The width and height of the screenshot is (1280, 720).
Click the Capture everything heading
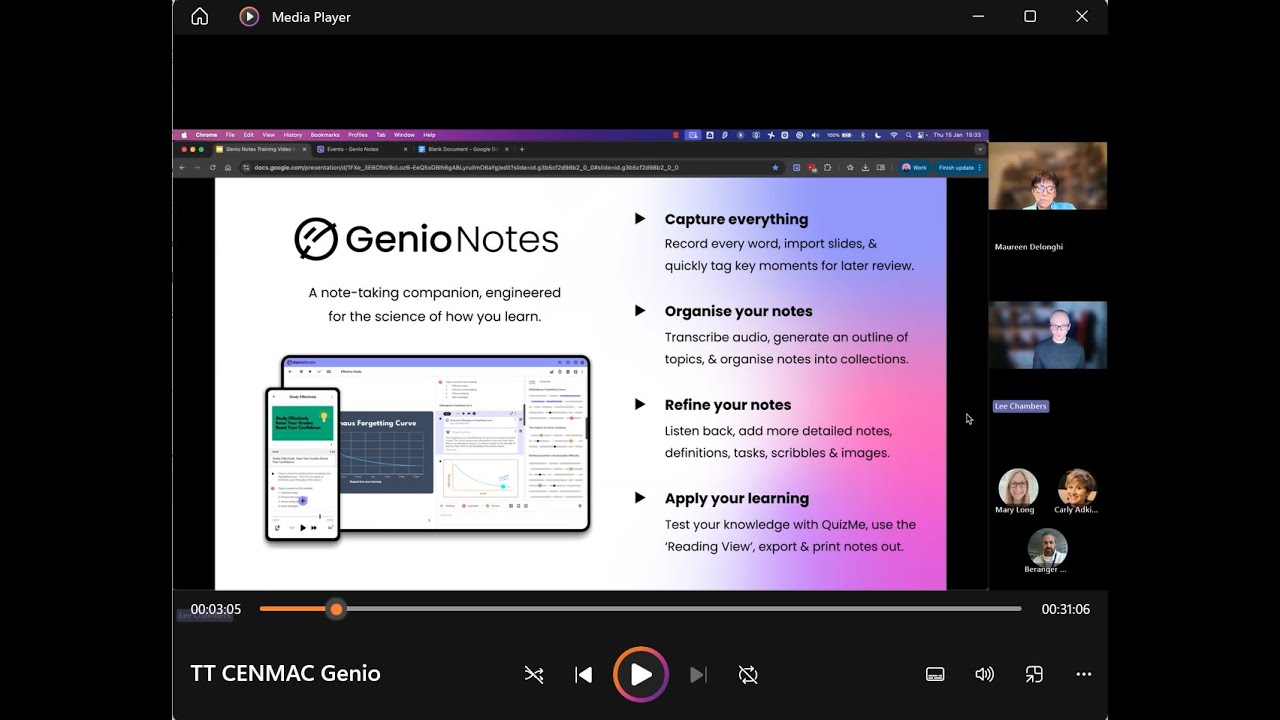[736, 219]
